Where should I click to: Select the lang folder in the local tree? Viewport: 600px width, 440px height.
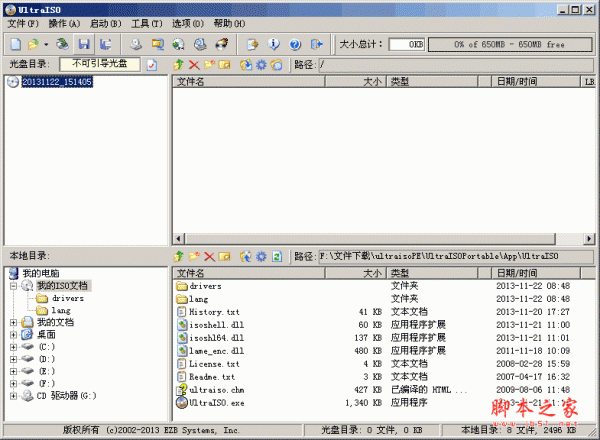point(61,310)
